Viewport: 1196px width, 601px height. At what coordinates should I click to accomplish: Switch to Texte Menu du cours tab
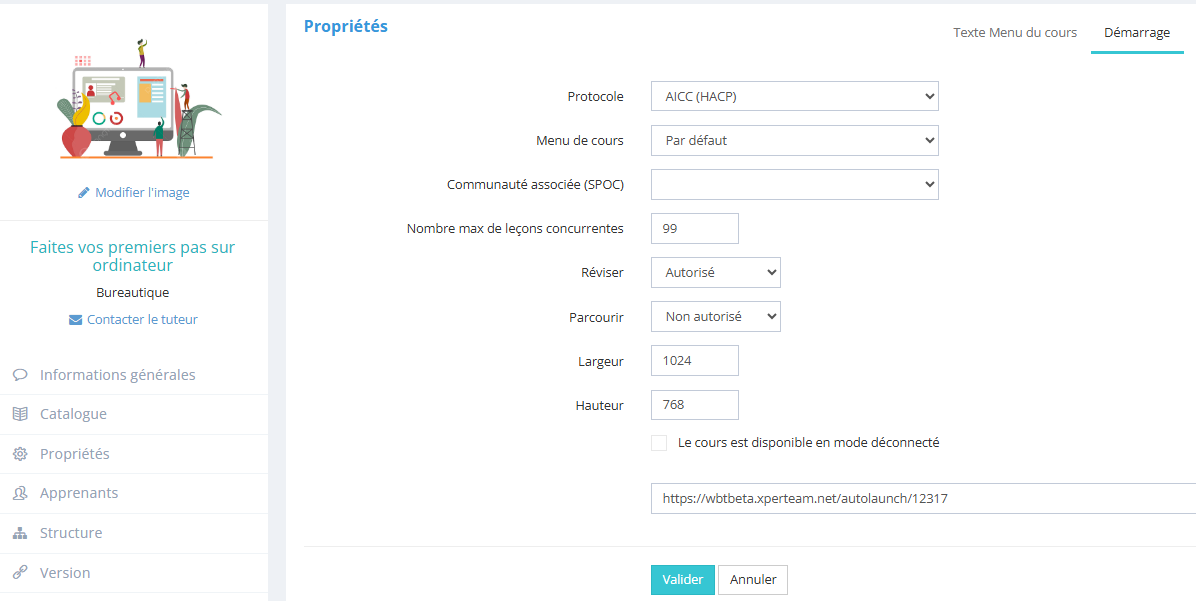click(x=1015, y=33)
